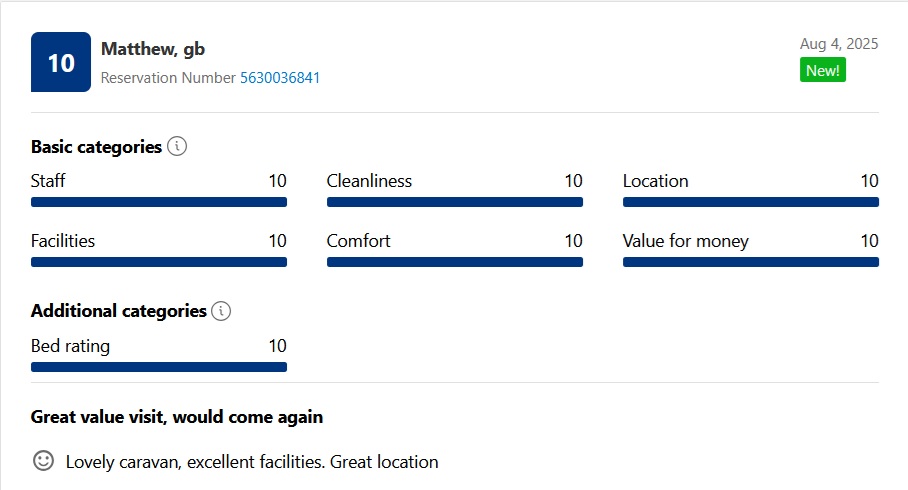Click the Location rating bar
Viewport: 908px width, 490px height.
point(751,202)
